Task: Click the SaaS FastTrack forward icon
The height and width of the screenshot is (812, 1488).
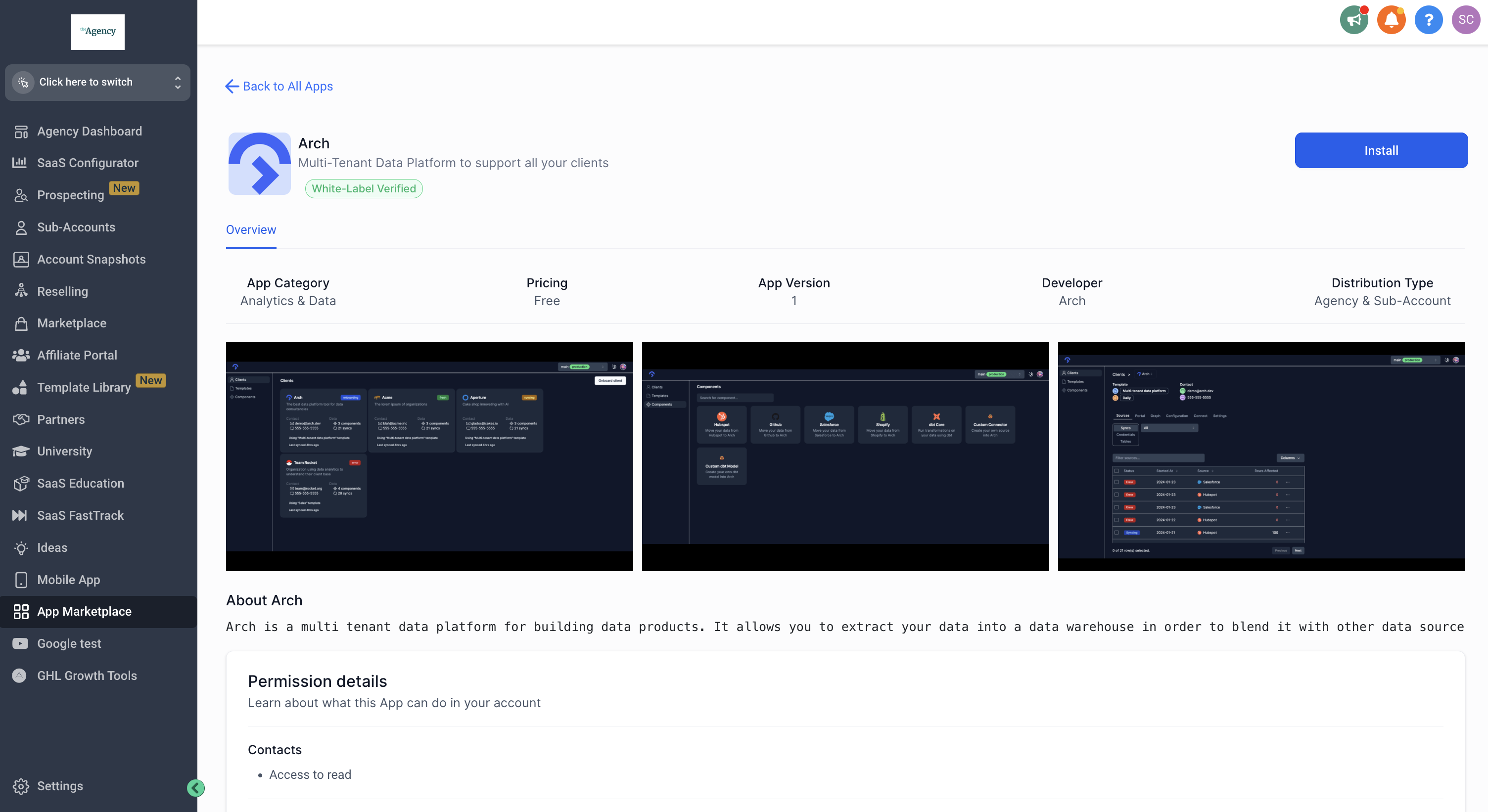Action: (20, 515)
